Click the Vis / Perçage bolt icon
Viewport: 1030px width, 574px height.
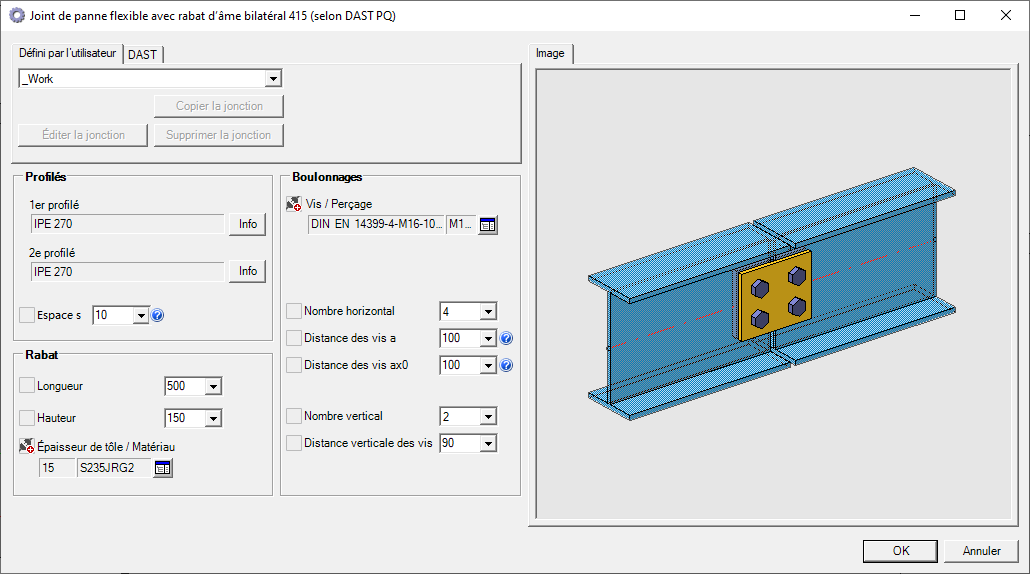pyautogui.click(x=293, y=204)
